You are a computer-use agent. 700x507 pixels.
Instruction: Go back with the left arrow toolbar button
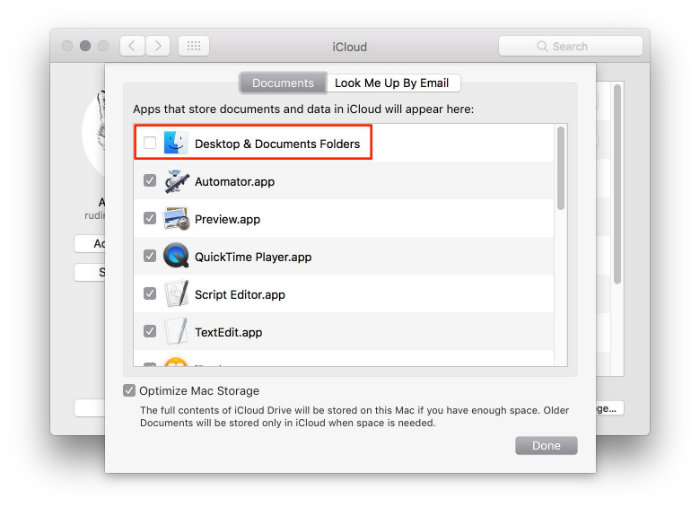(x=132, y=46)
